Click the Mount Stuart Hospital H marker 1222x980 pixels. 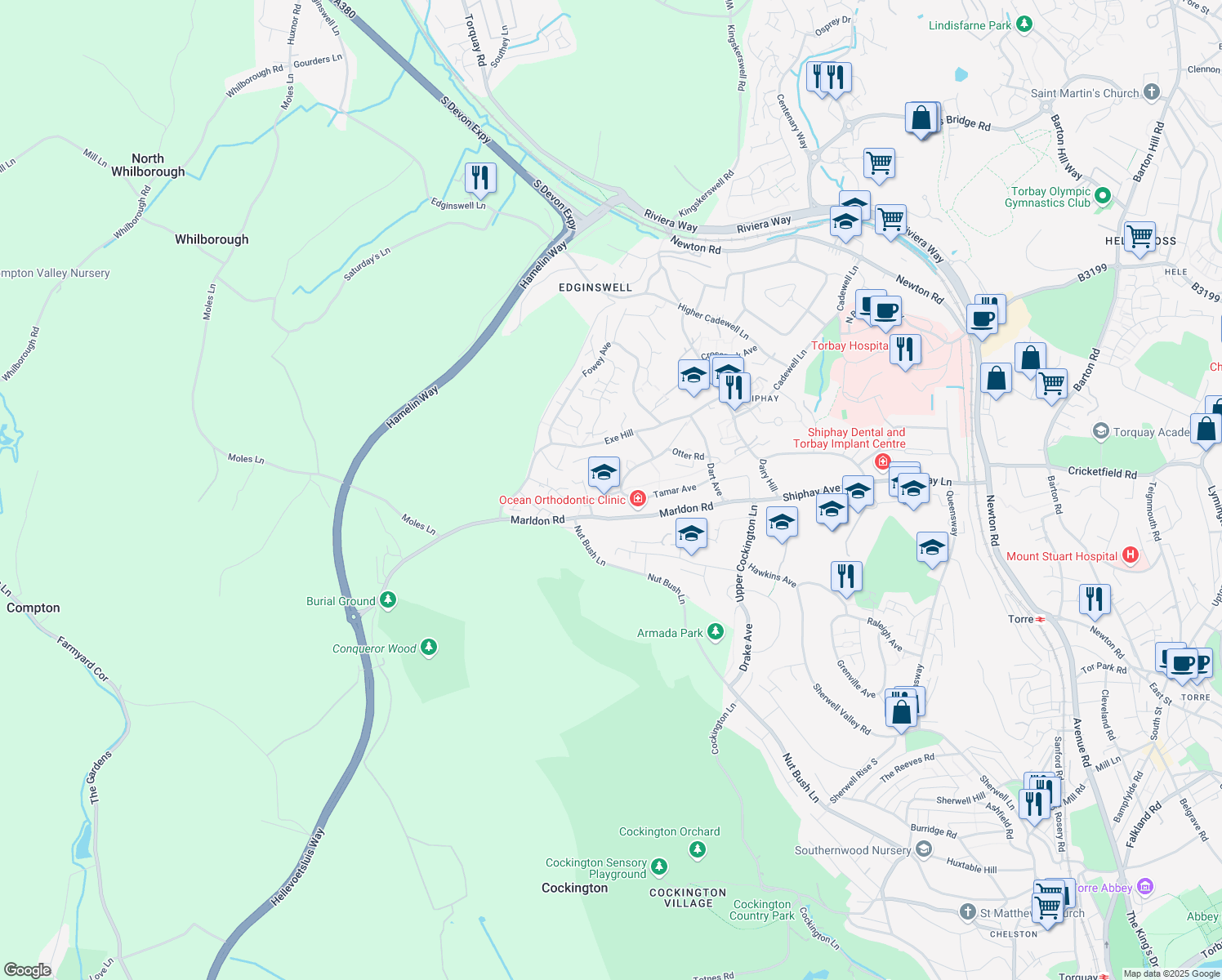[1131, 555]
